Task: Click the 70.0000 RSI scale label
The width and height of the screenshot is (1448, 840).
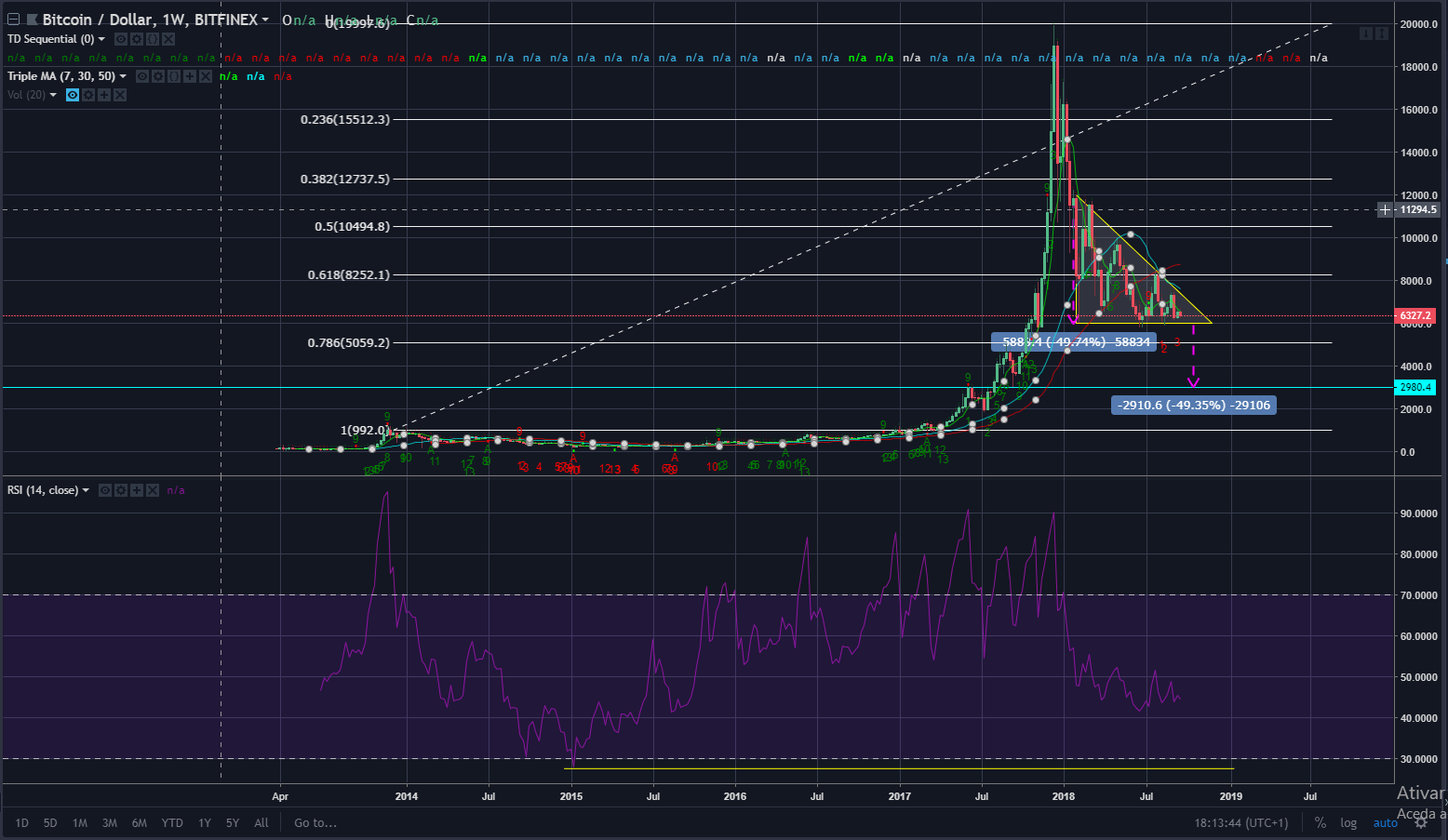Action: pos(1419,595)
